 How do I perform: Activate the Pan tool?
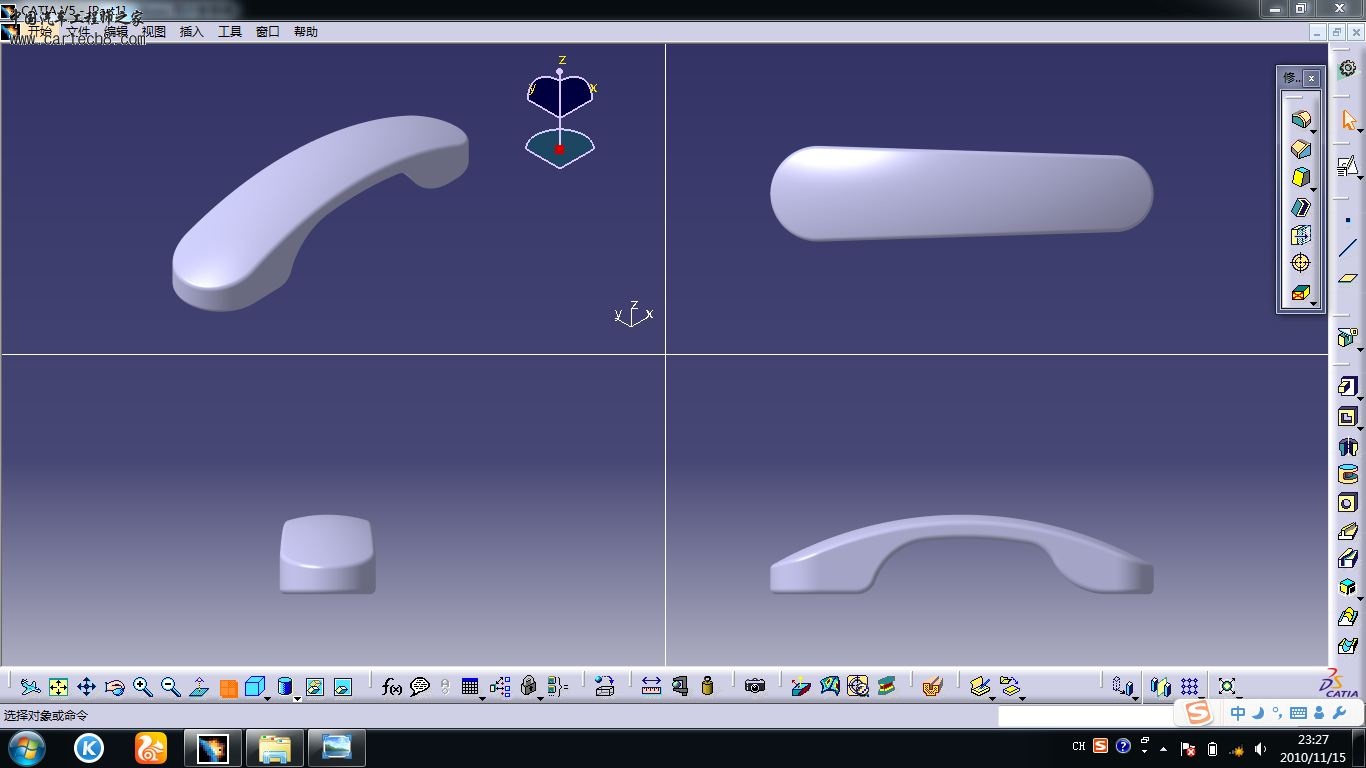pos(86,687)
